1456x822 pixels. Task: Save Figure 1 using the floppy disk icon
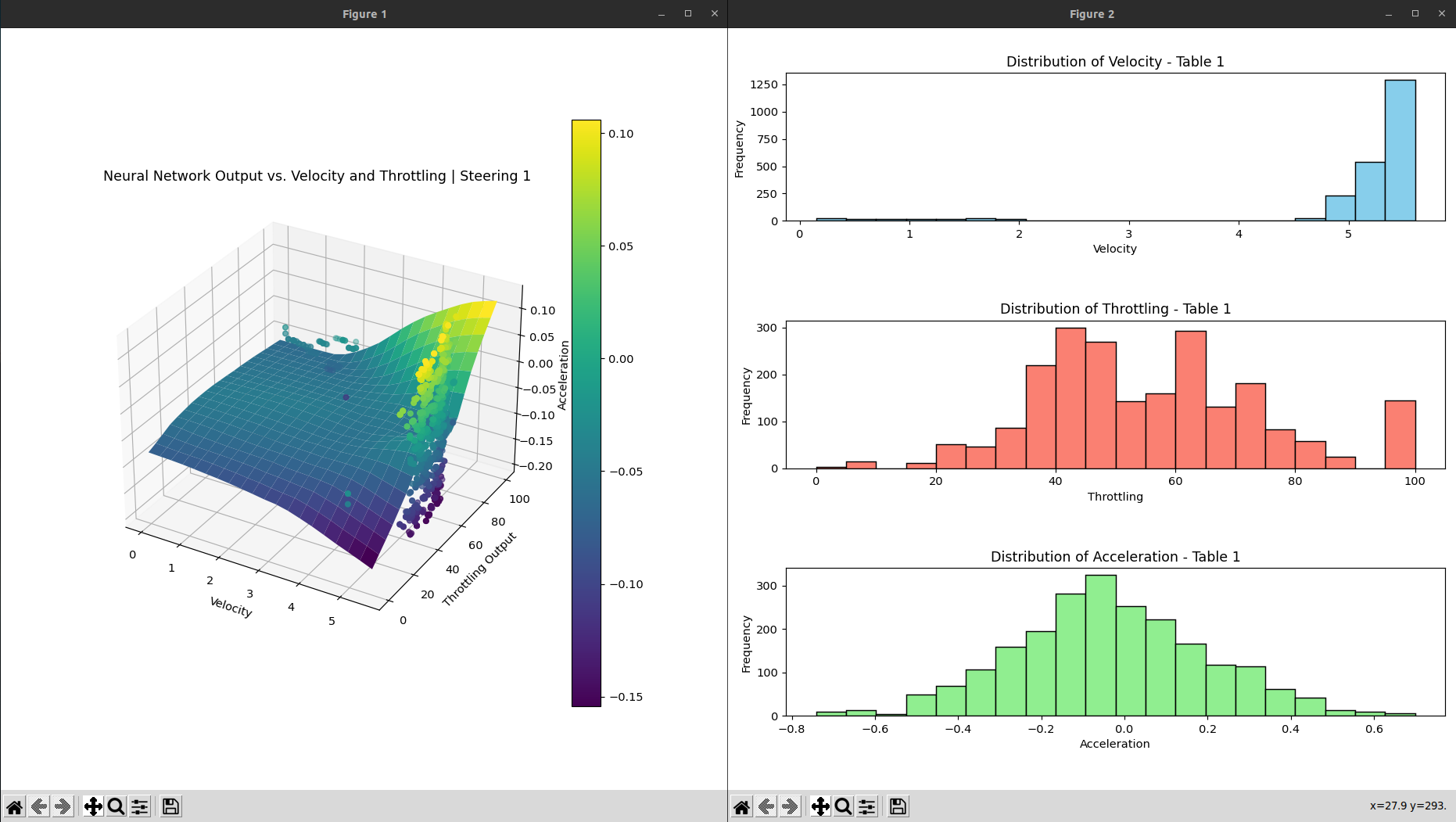point(170,806)
